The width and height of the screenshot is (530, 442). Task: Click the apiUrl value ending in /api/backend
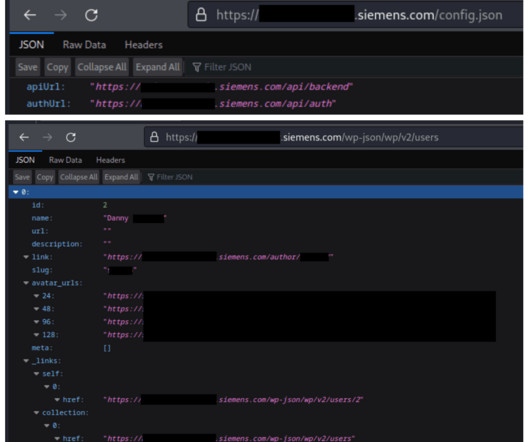click(x=221, y=87)
